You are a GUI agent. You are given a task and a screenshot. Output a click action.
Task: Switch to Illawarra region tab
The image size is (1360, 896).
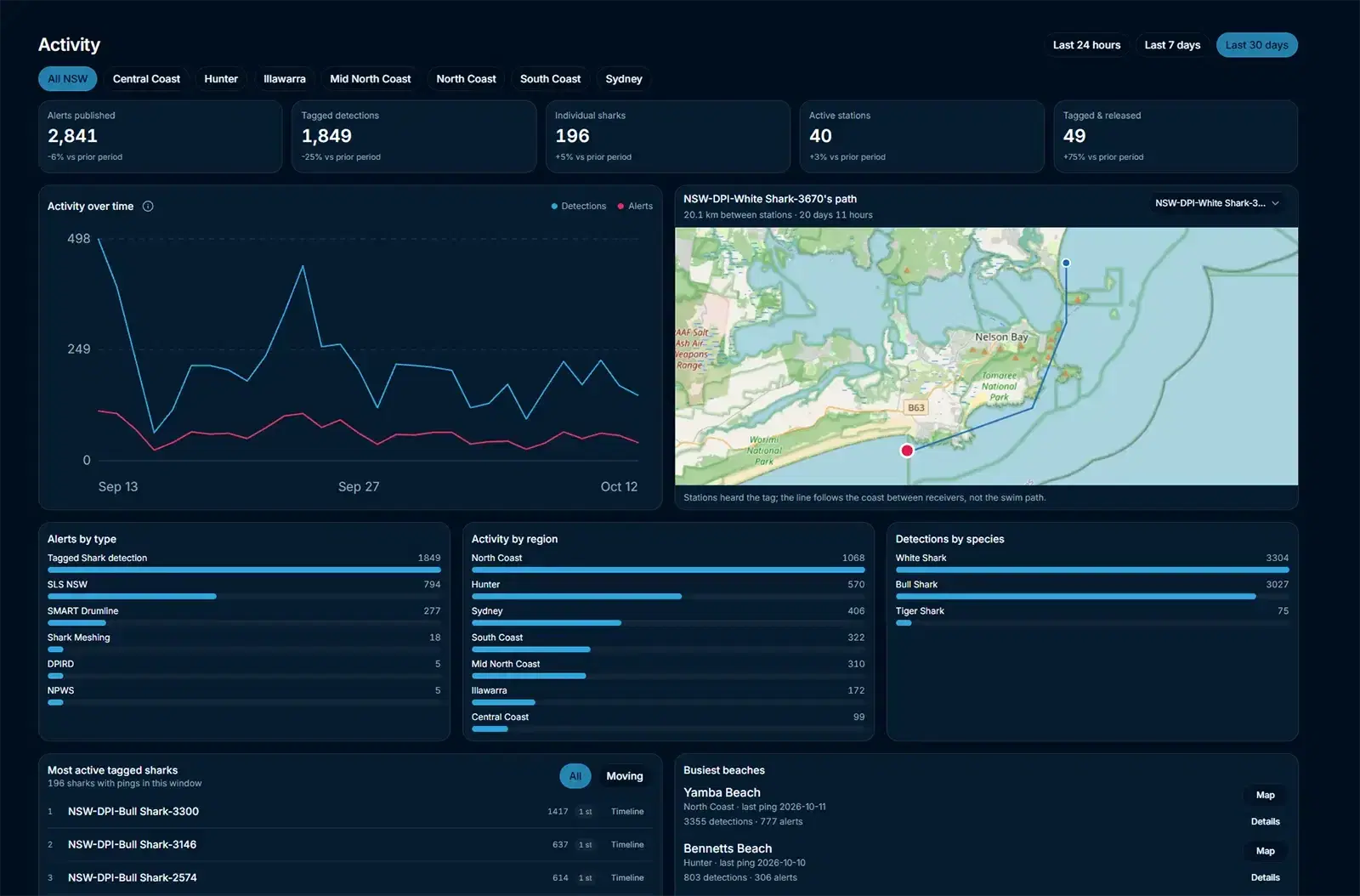284,79
